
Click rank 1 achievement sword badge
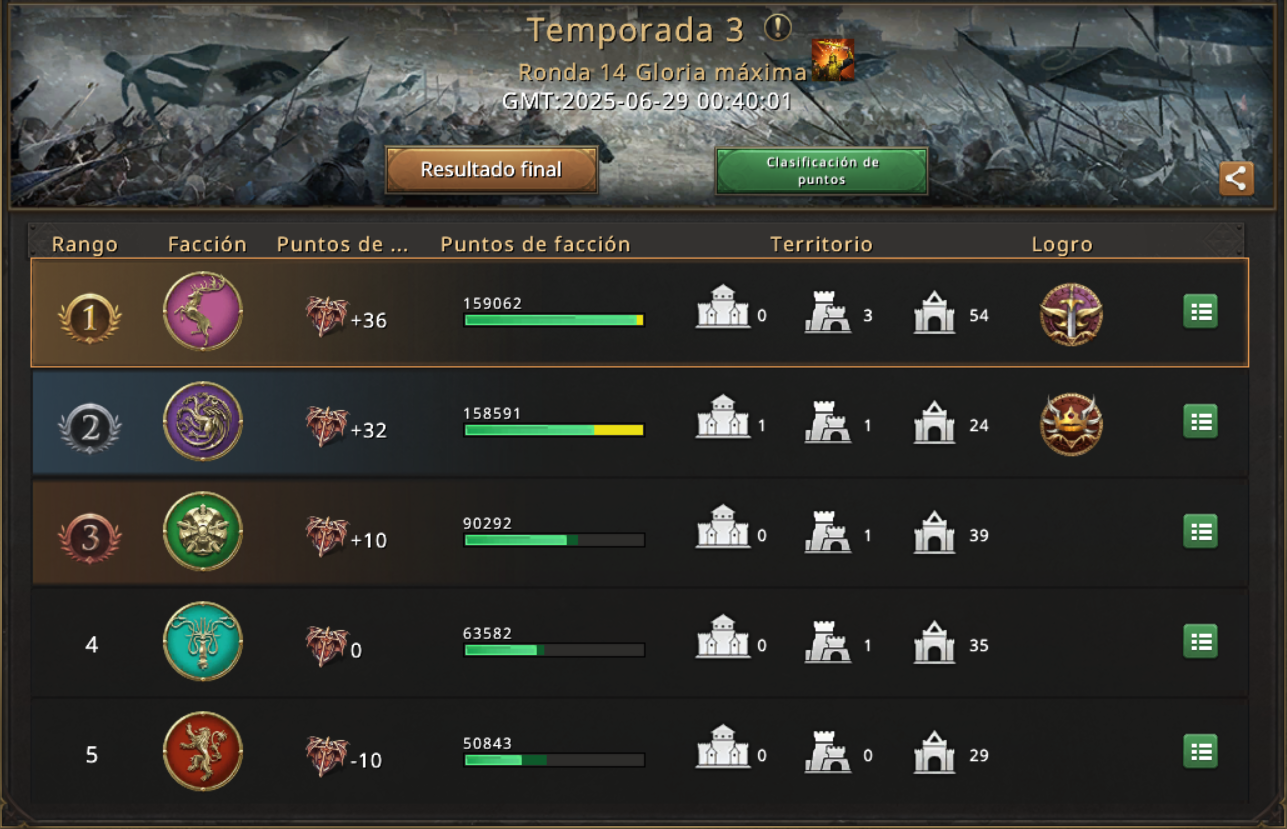point(1071,314)
